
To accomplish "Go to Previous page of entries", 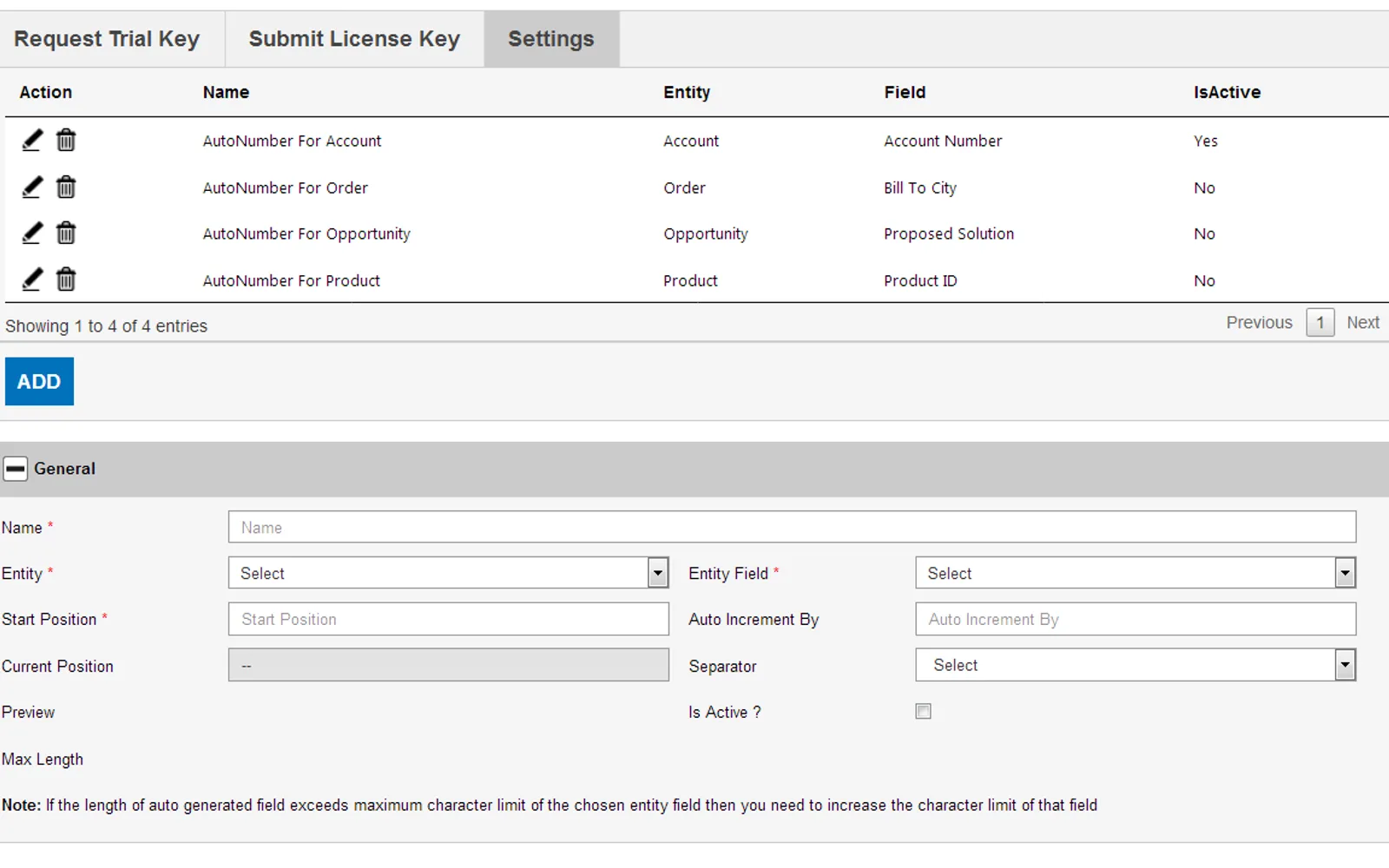I will 1259,322.
